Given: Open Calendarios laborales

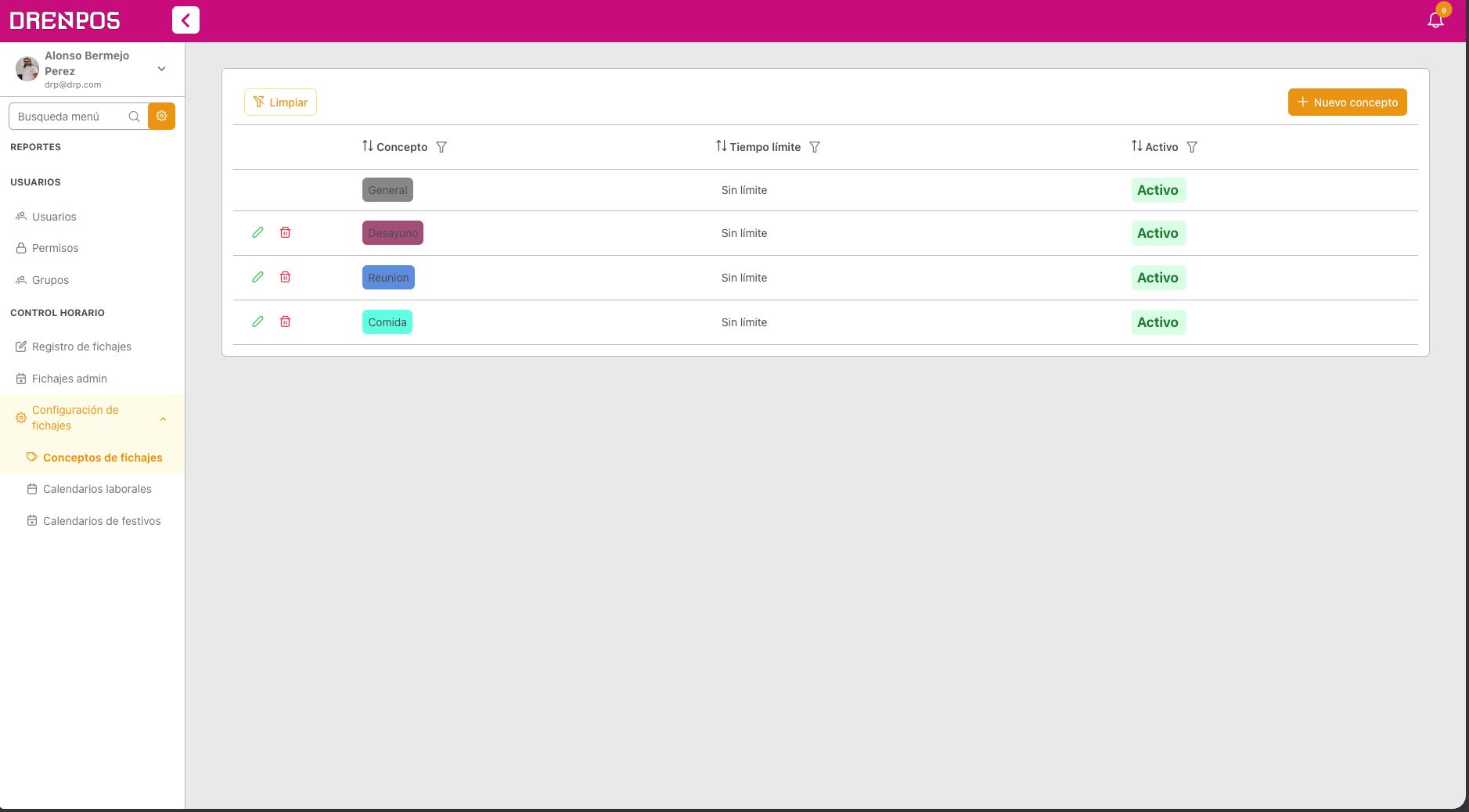Looking at the screenshot, I should pos(92,489).
